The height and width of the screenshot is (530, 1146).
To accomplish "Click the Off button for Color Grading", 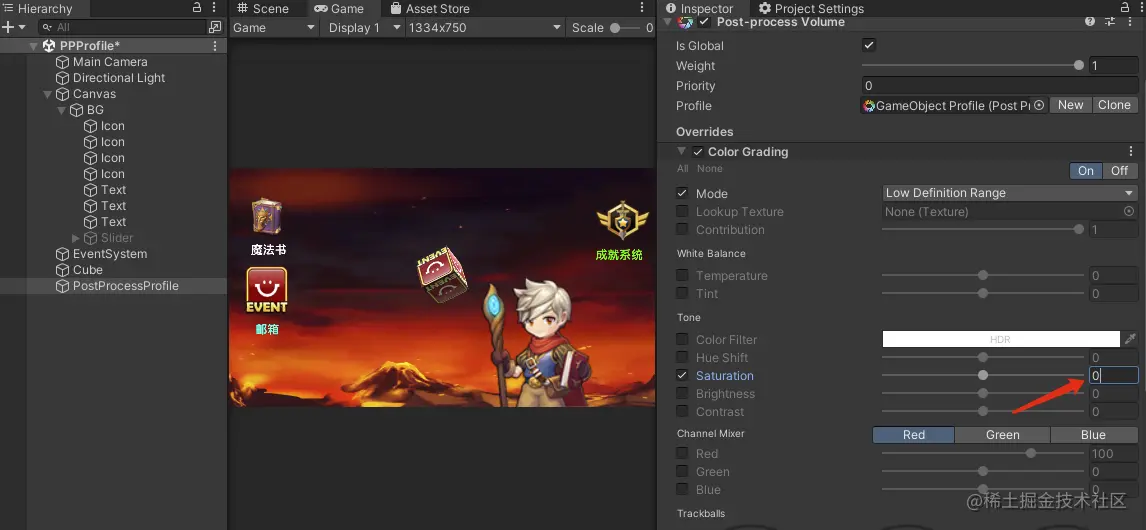I will [1120, 170].
